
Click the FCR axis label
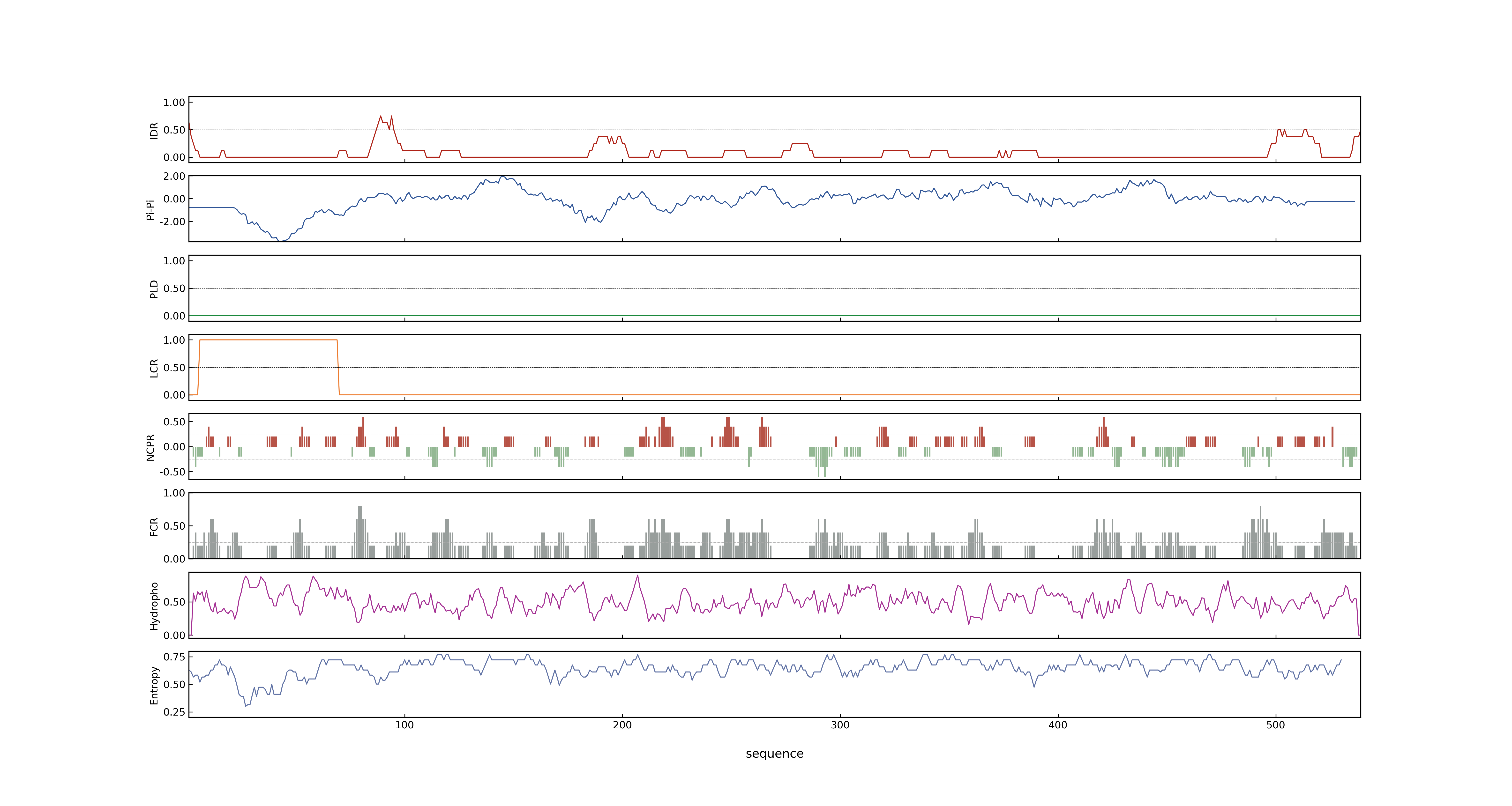click(x=154, y=526)
